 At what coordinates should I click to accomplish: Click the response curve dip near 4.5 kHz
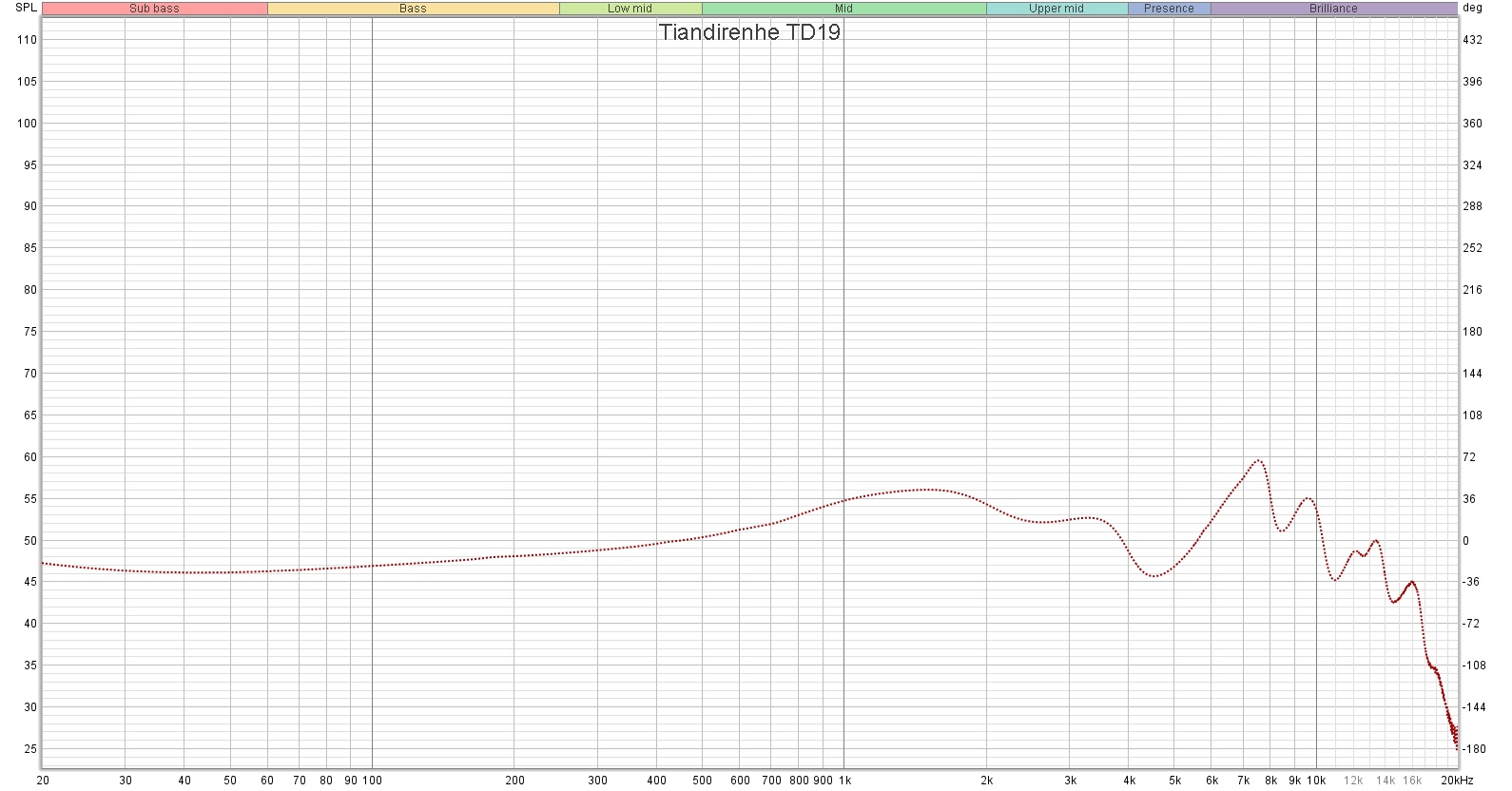tap(1153, 576)
